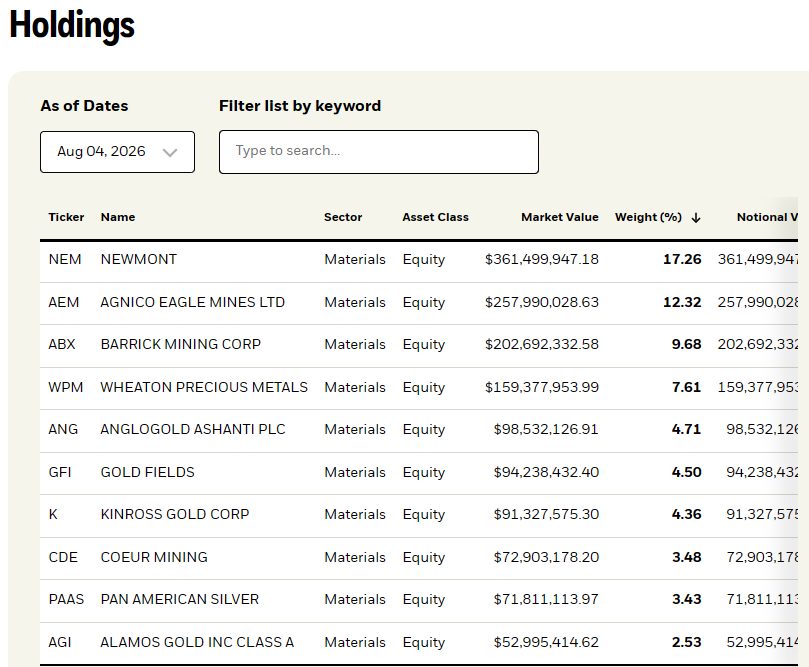Click the 12.32 weight value
The height and width of the screenshot is (667, 809).
(682, 302)
